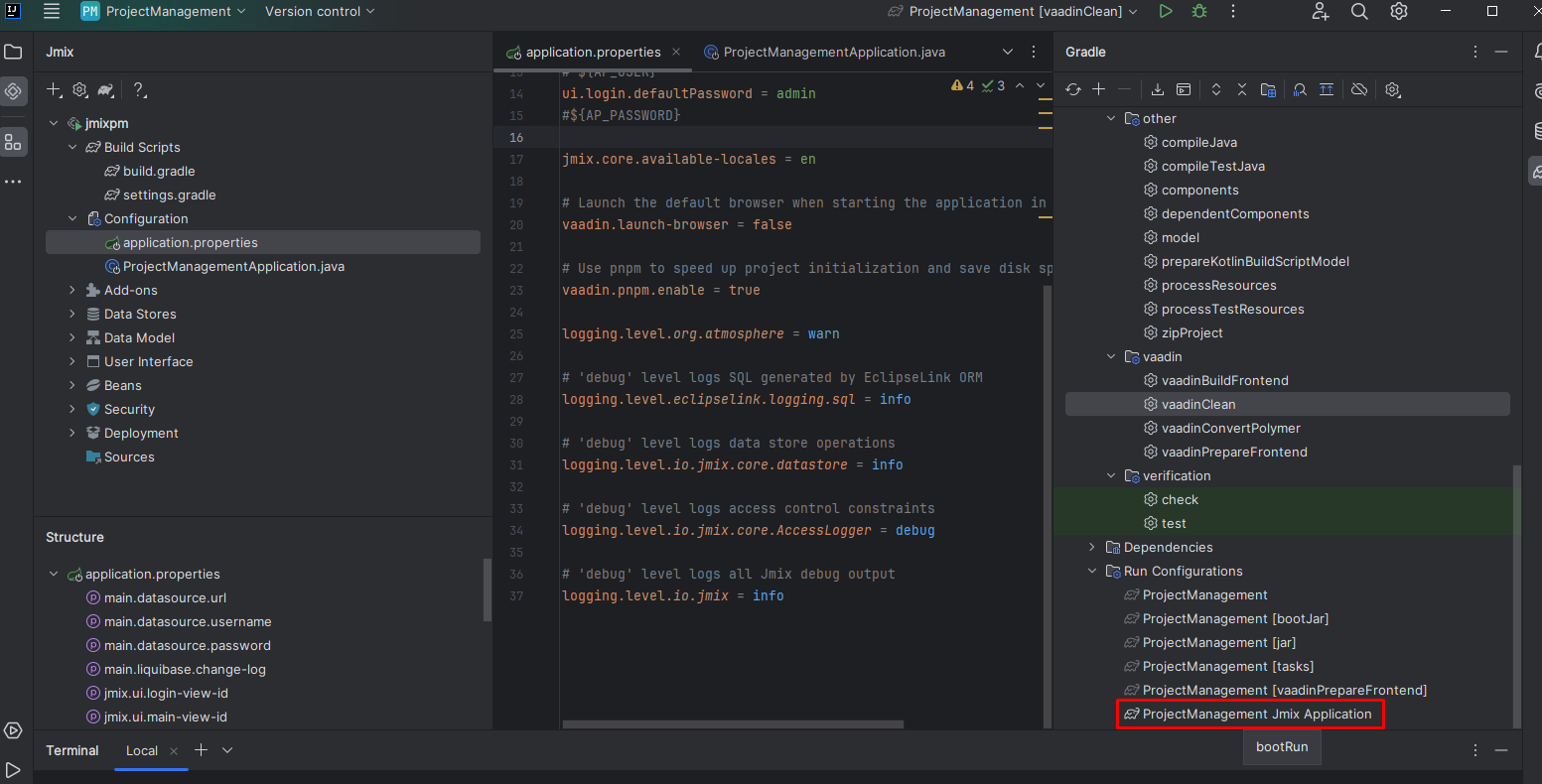Open editor tab options menu
This screenshot has height=784, width=1542.
pos(1034,52)
